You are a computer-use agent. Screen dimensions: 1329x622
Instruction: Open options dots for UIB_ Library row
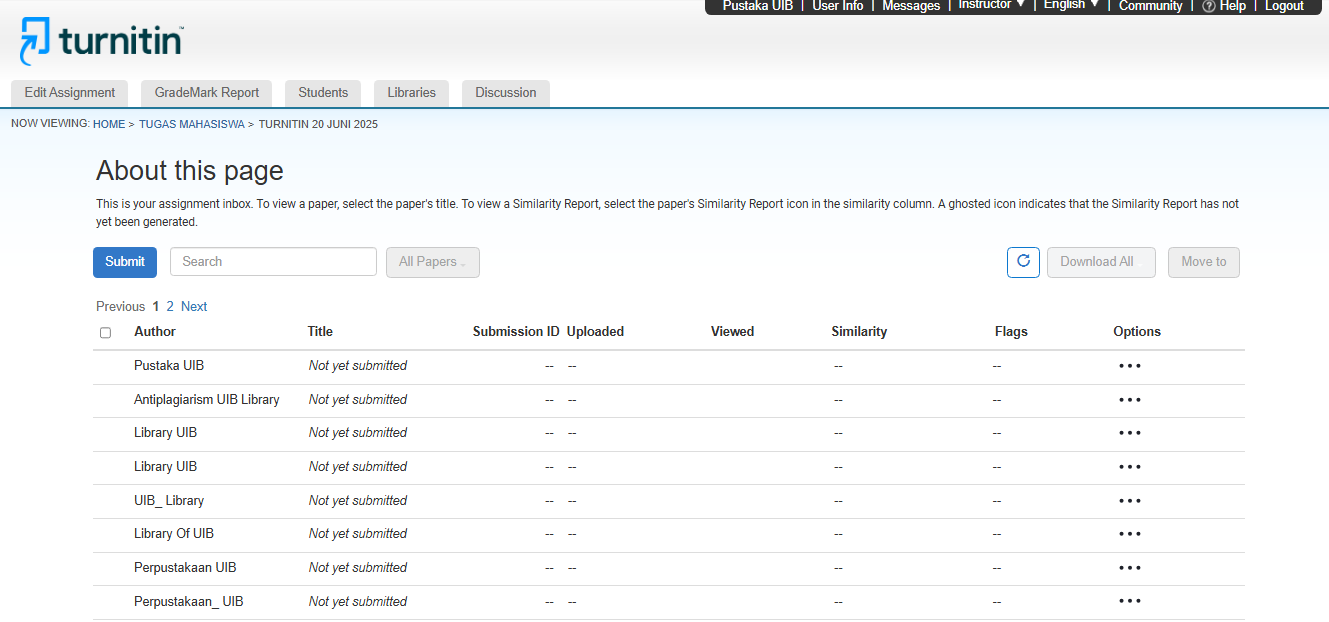(x=1130, y=501)
